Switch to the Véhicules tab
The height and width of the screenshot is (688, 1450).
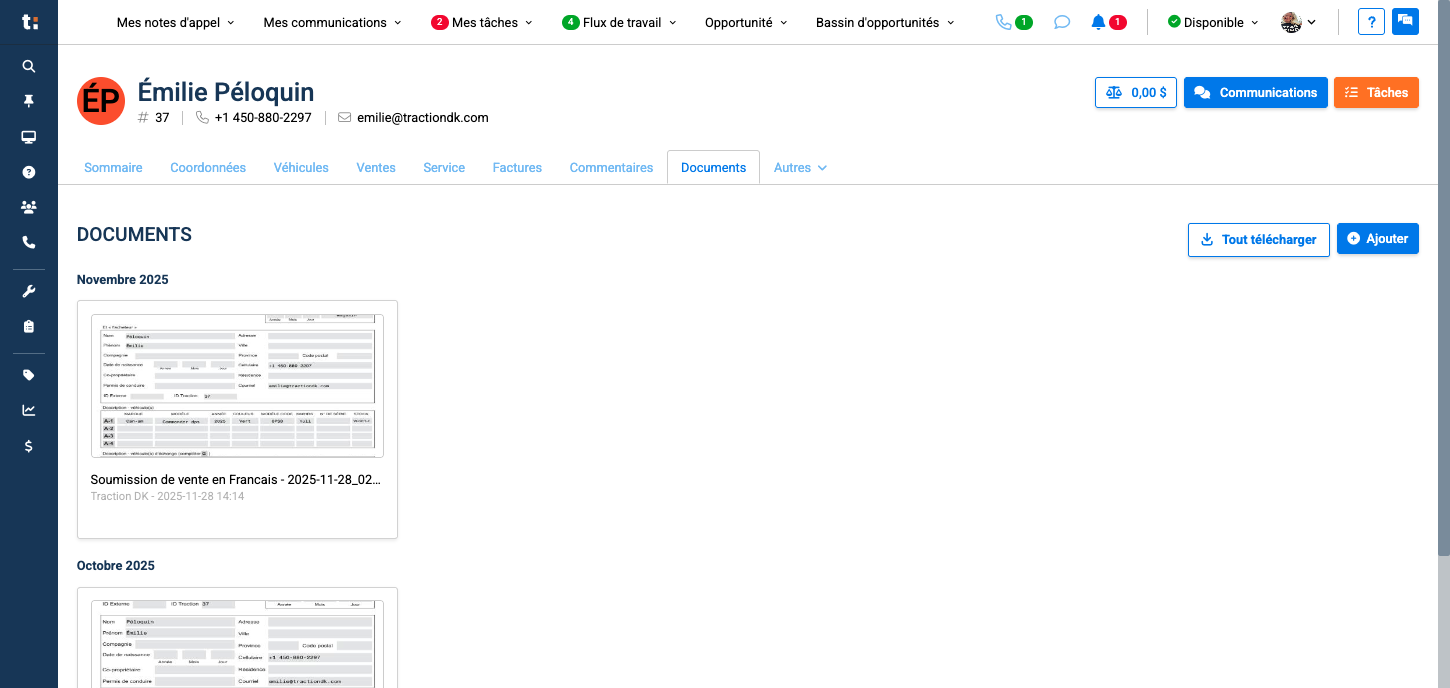click(x=301, y=167)
